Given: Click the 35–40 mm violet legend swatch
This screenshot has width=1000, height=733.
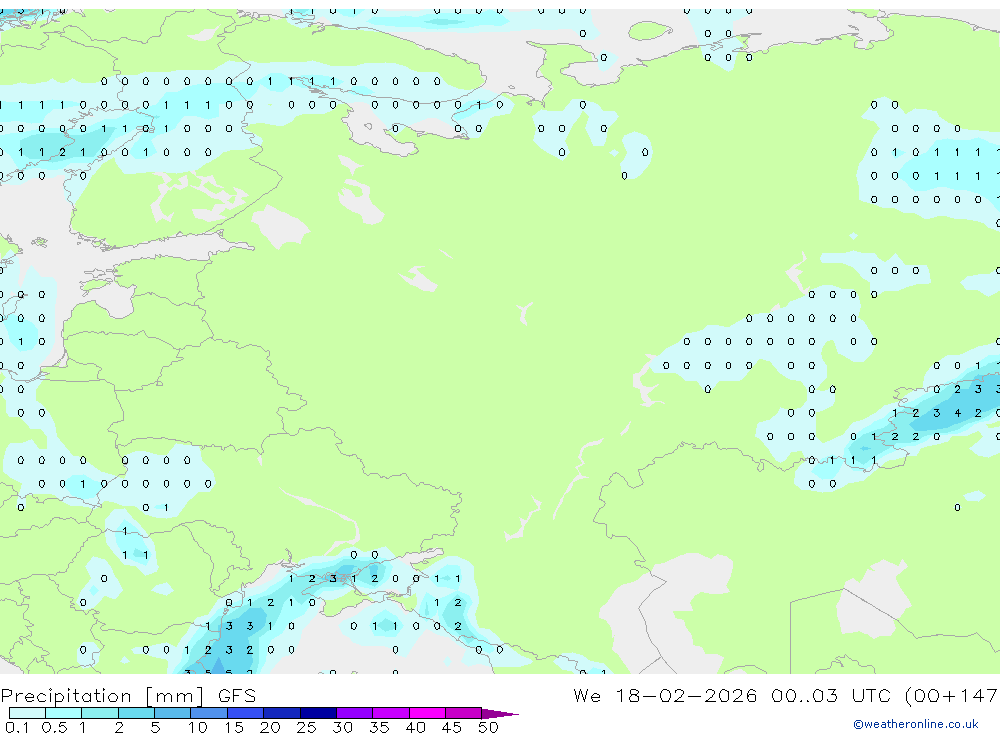Looking at the screenshot, I should point(391,713).
